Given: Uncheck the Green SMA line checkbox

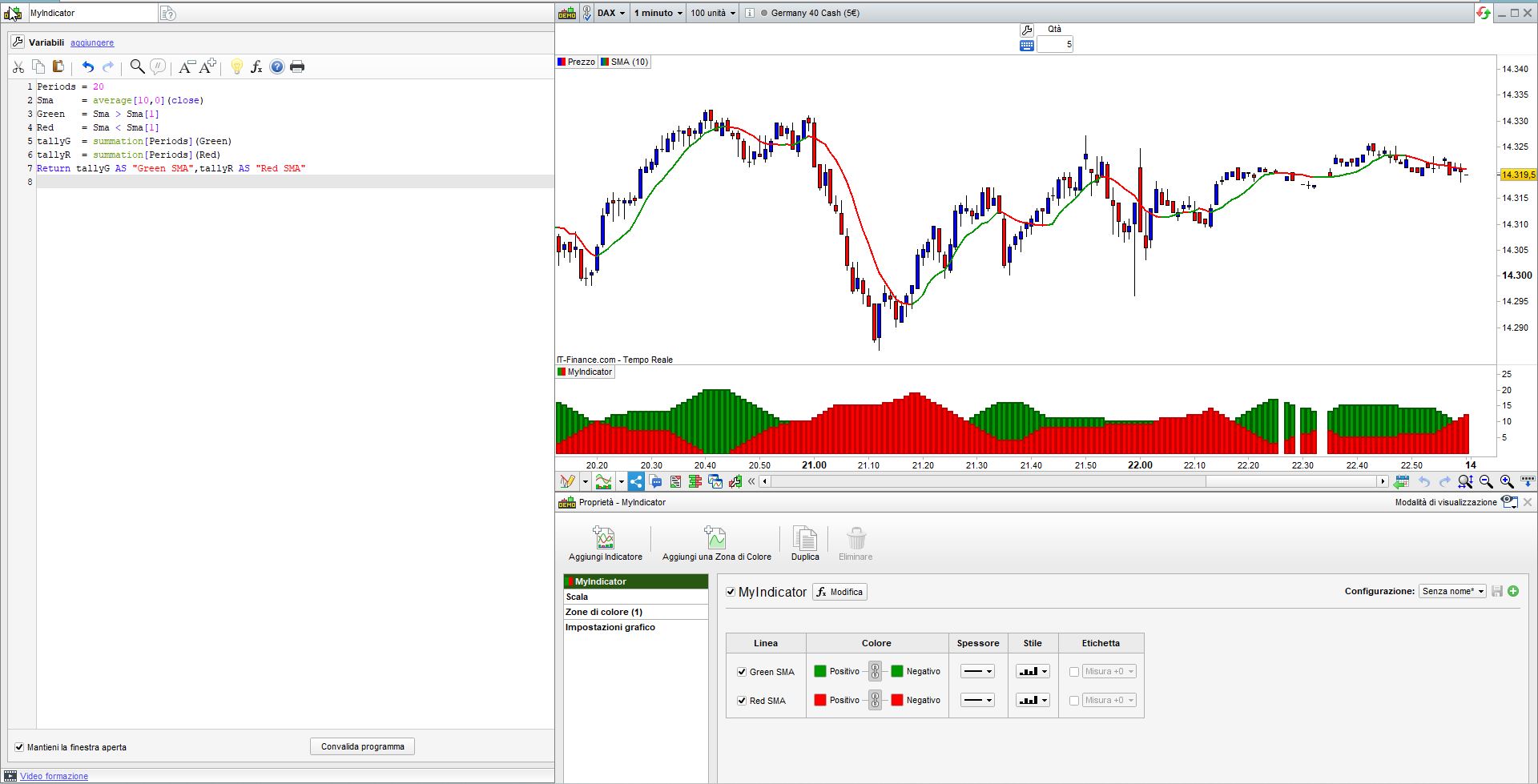Looking at the screenshot, I should click(742, 672).
